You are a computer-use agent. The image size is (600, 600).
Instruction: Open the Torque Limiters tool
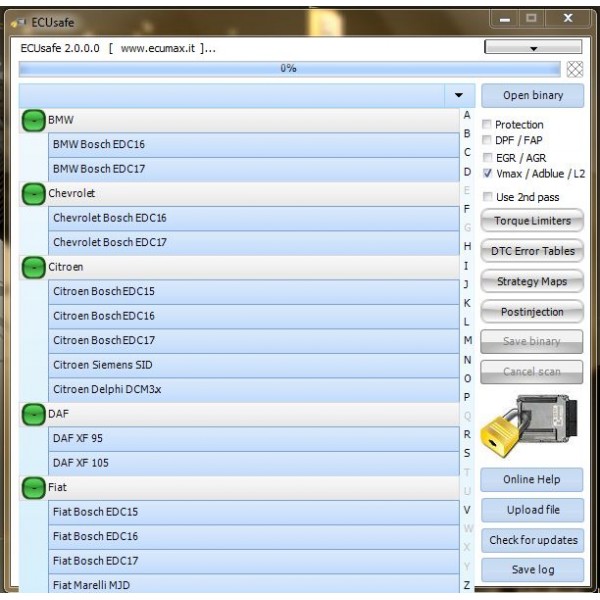click(532, 220)
